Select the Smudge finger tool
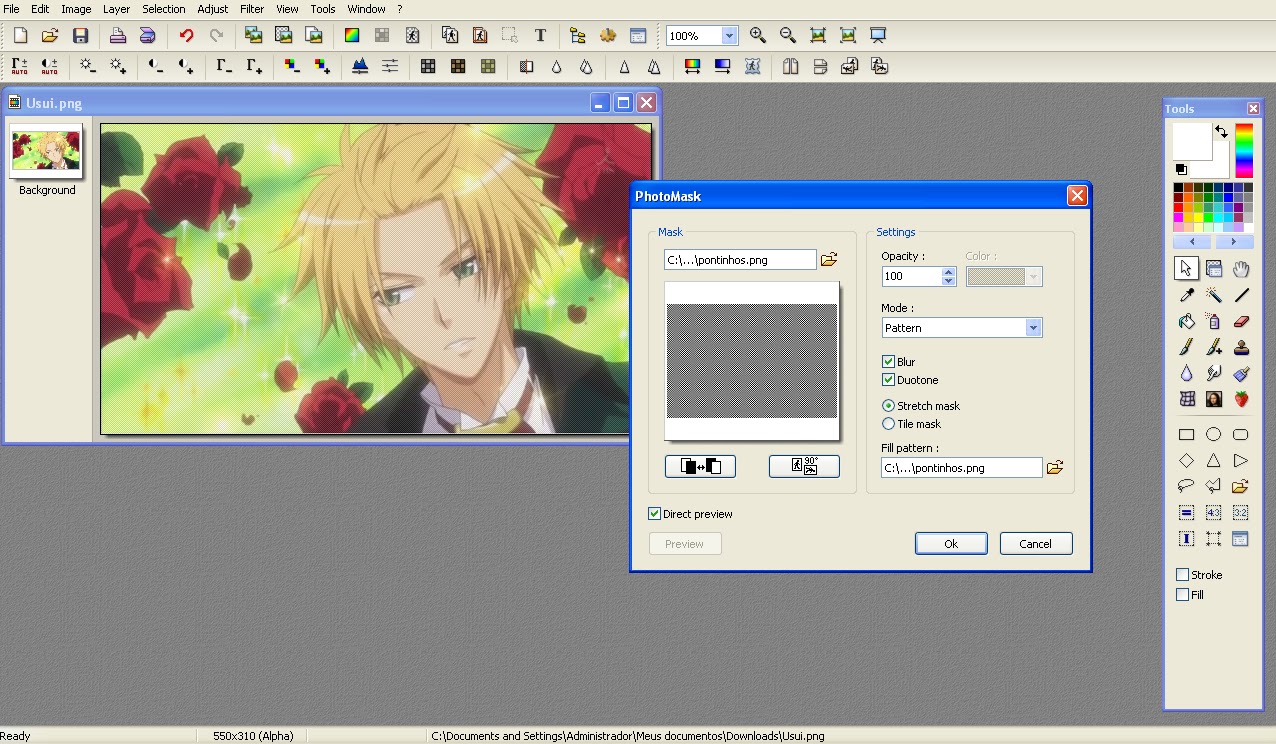Image resolution: width=1276 pixels, height=744 pixels. pos(1214,373)
